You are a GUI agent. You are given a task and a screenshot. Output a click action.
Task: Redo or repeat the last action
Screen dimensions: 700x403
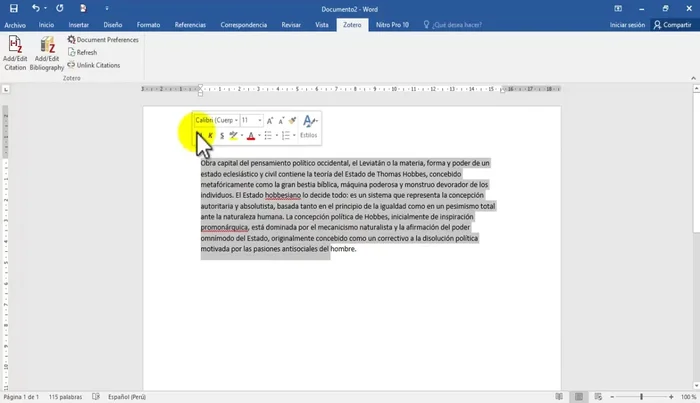[x=60, y=8]
